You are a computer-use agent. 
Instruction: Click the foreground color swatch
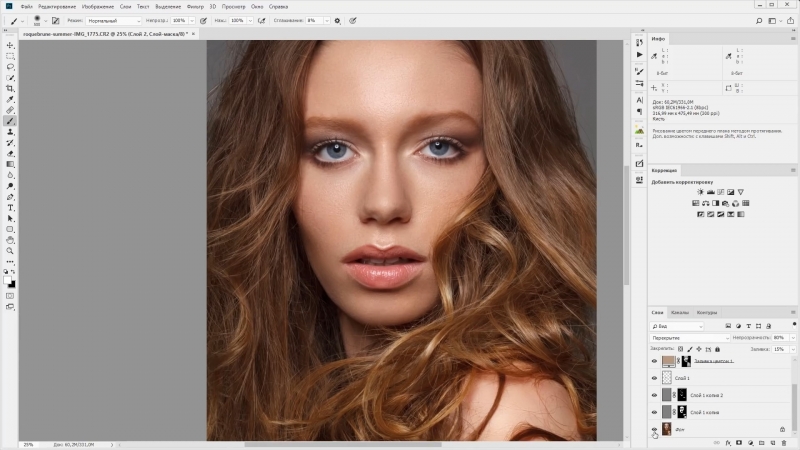tap(8, 280)
